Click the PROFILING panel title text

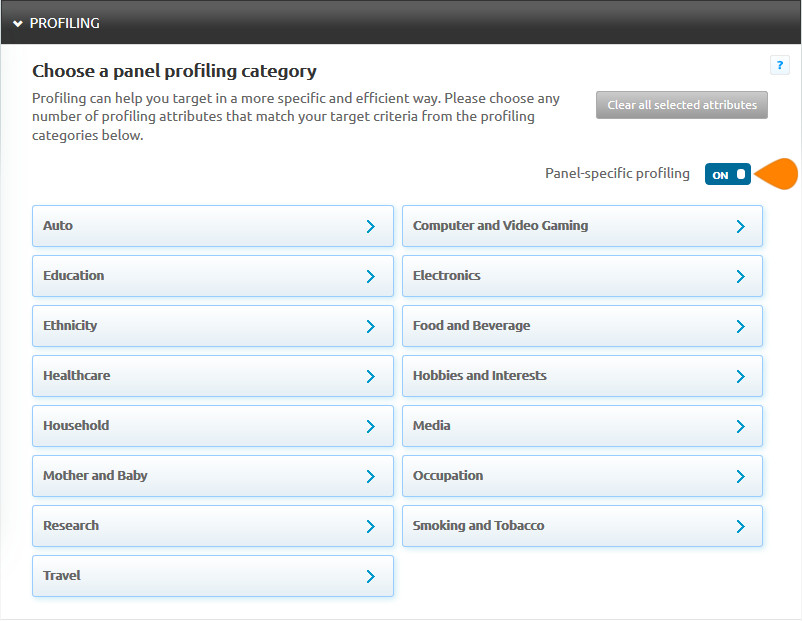point(65,23)
